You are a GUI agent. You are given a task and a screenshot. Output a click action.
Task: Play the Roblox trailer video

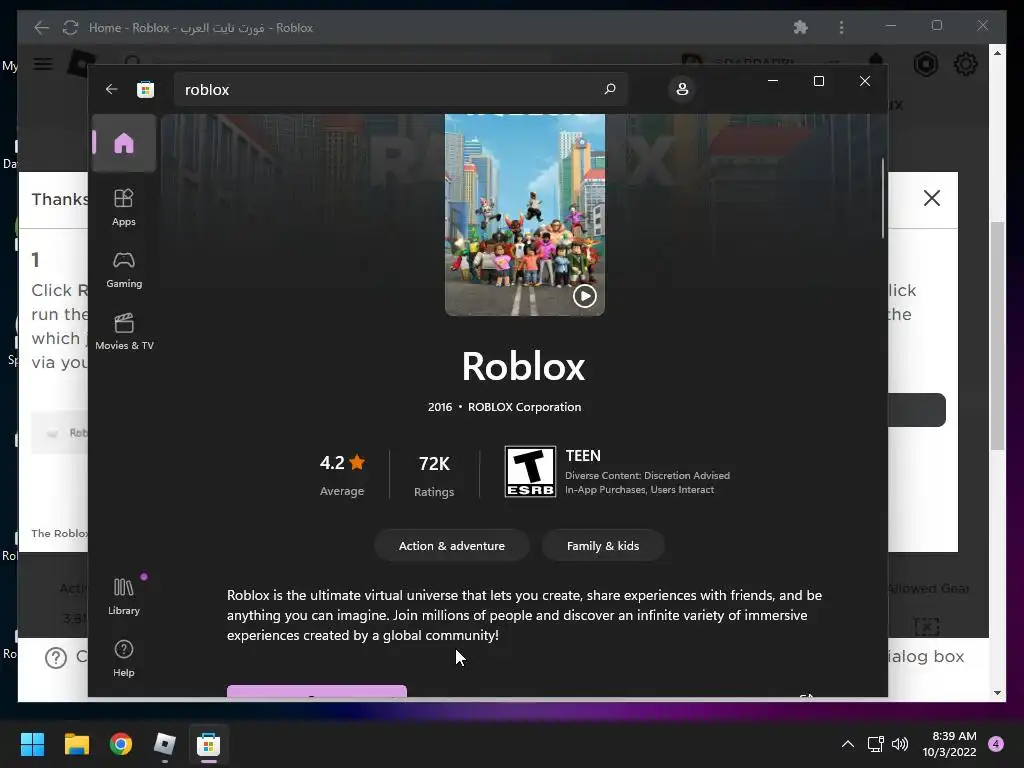(584, 296)
